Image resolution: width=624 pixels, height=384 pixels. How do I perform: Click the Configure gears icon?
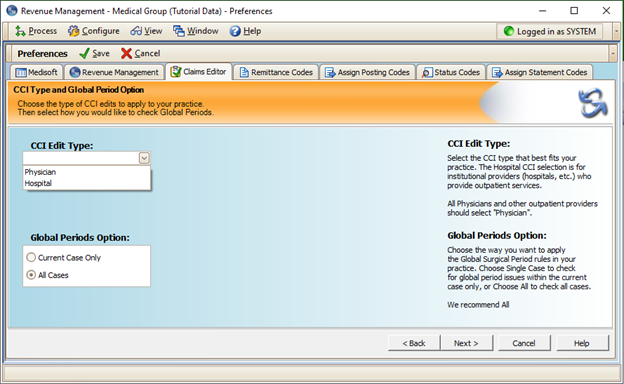(x=73, y=31)
